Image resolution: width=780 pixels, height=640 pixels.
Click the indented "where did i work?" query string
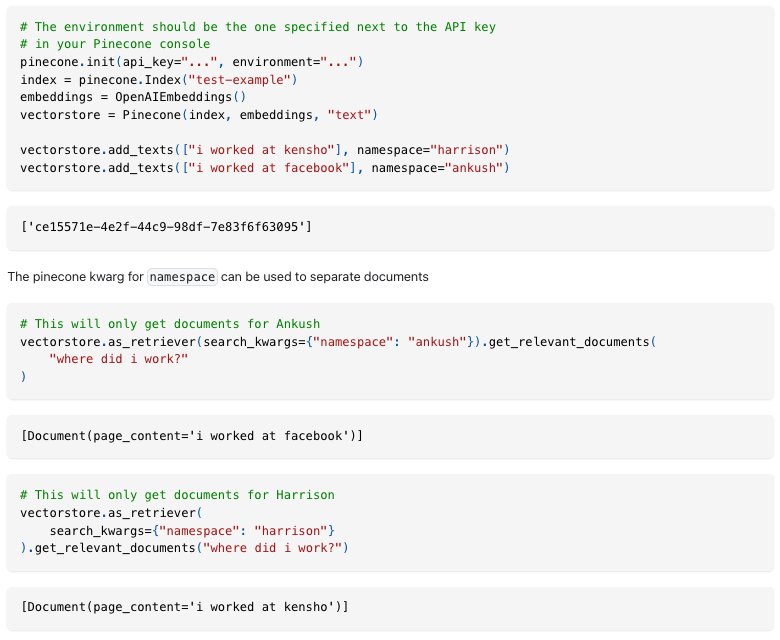coord(118,359)
